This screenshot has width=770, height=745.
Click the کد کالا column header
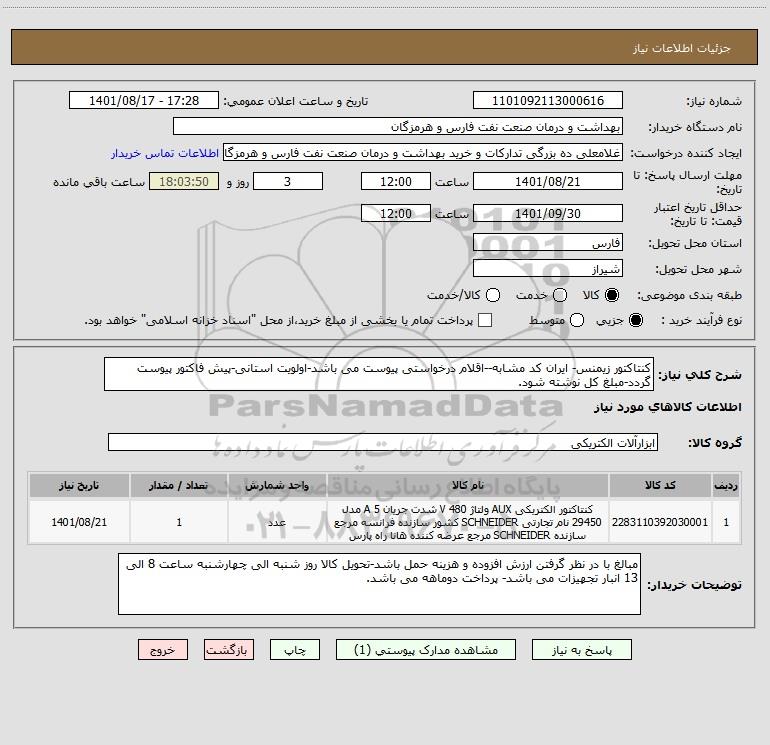(x=660, y=485)
